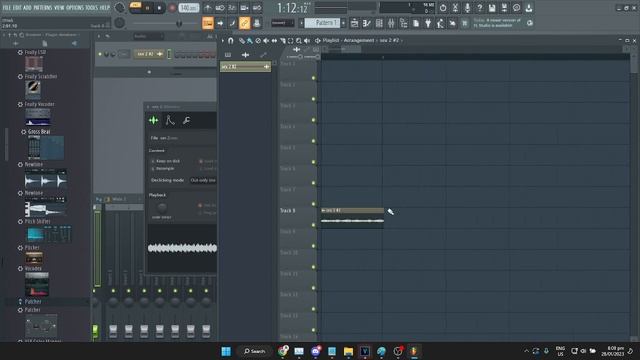Screen dimensions: 640x360
Task: Select the playlist Mute tool
Action: pyautogui.click(x=266, y=40)
